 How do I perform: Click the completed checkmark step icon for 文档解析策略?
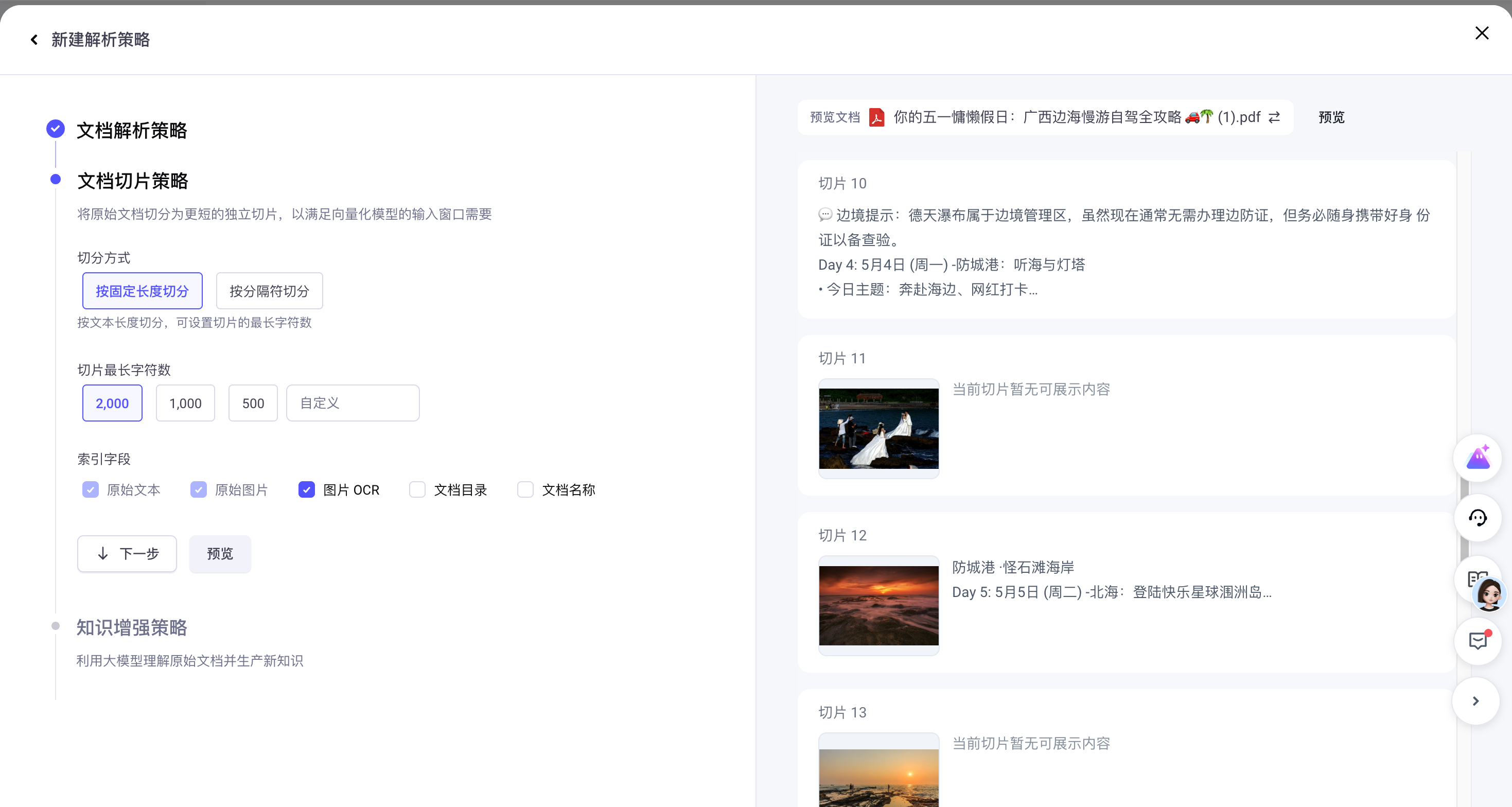point(56,129)
